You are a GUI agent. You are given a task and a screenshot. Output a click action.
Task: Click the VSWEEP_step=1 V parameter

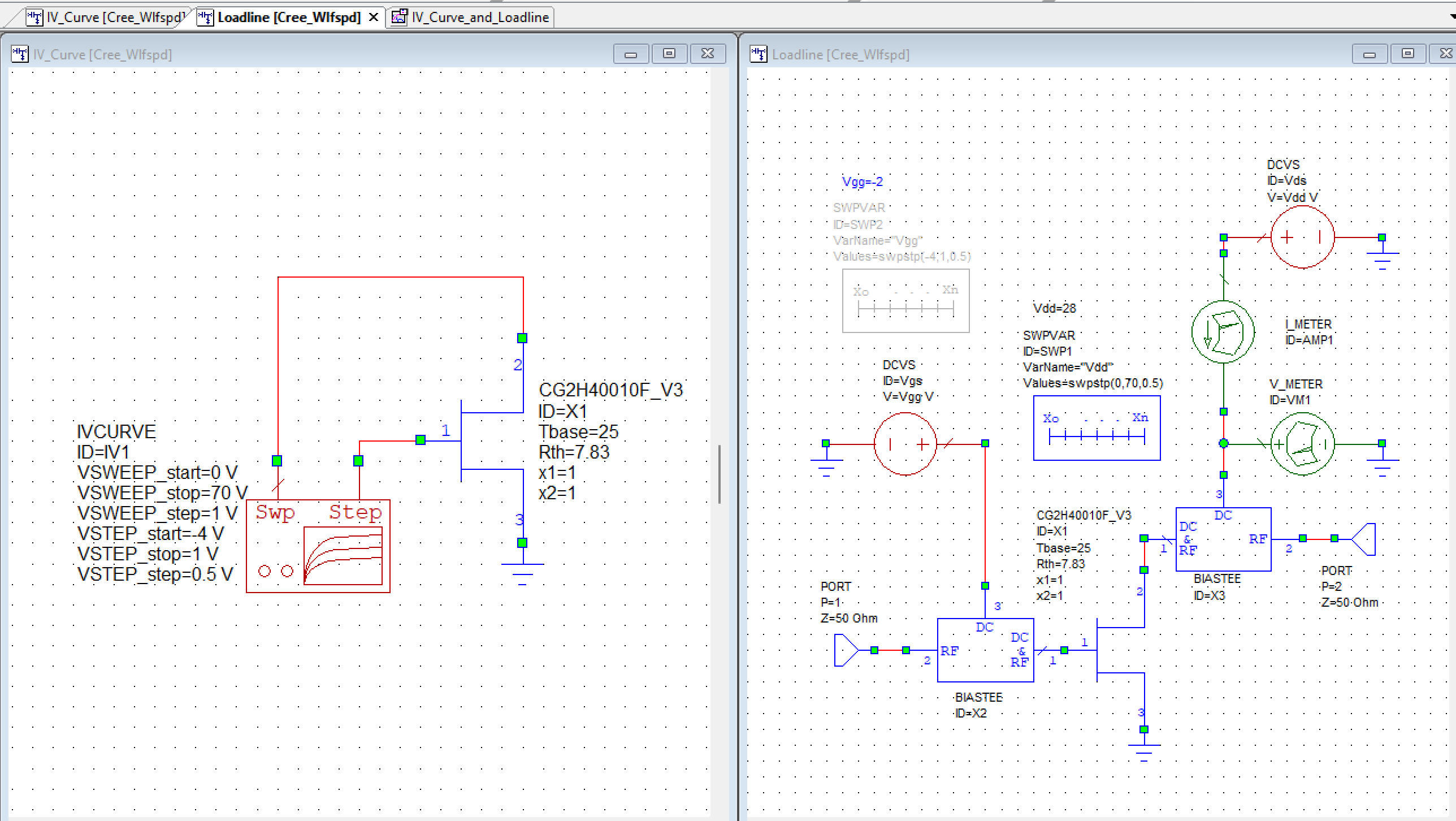[x=158, y=513]
